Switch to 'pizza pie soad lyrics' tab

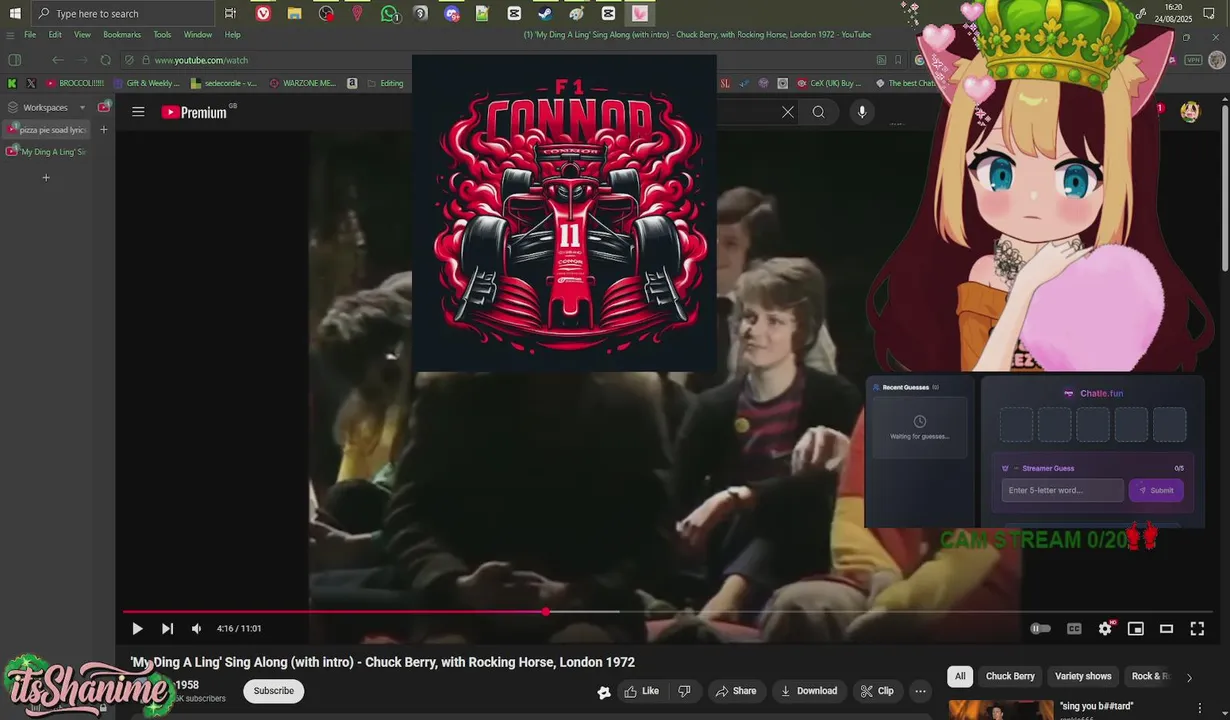[x=47, y=130]
